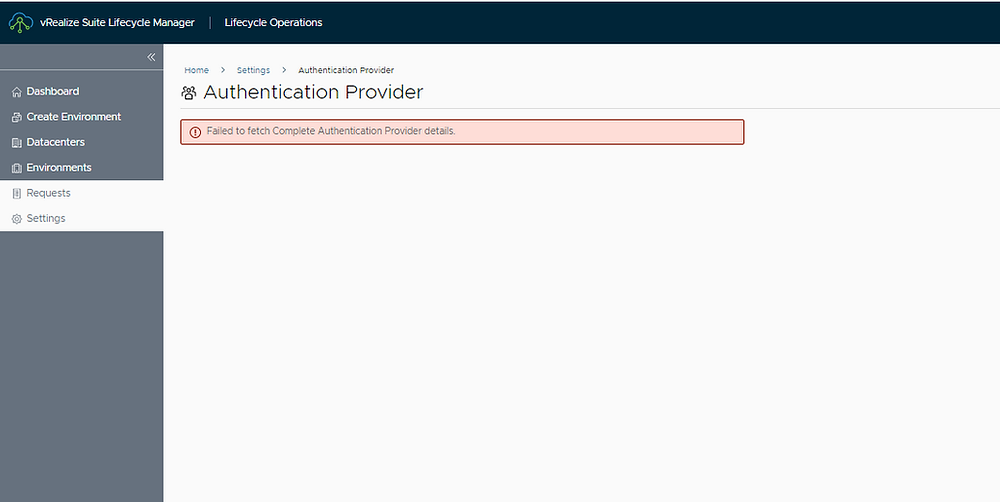
Task: Follow the Home breadcrumb link
Action: click(196, 70)
